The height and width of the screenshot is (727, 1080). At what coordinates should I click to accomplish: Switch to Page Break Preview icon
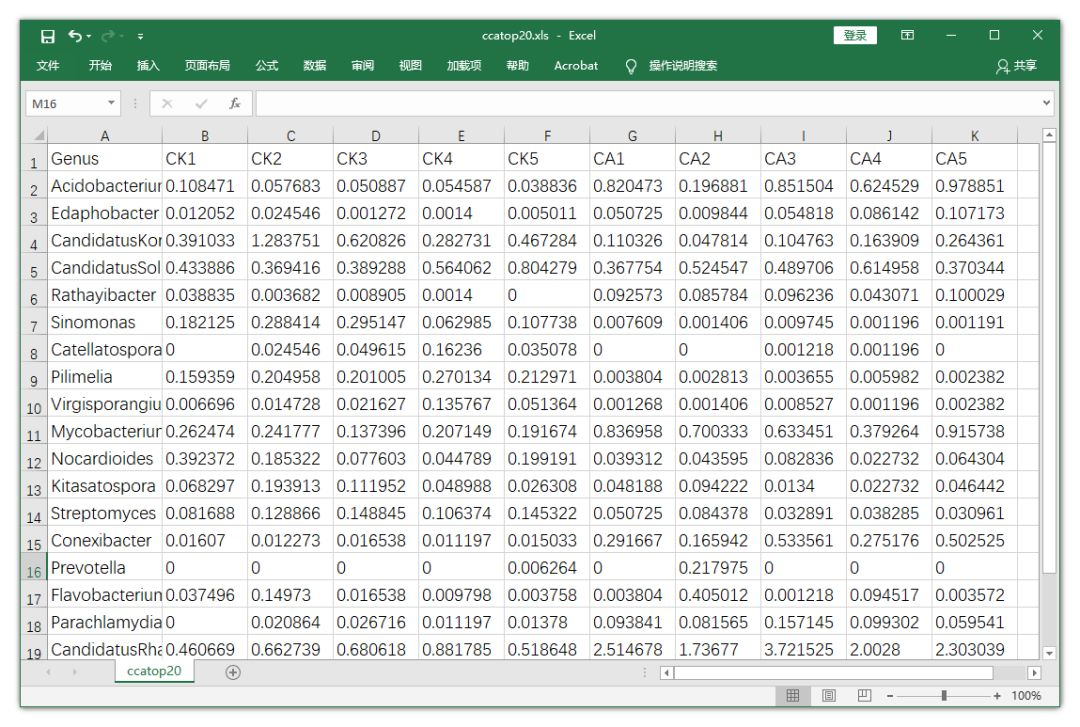[864, 695]
